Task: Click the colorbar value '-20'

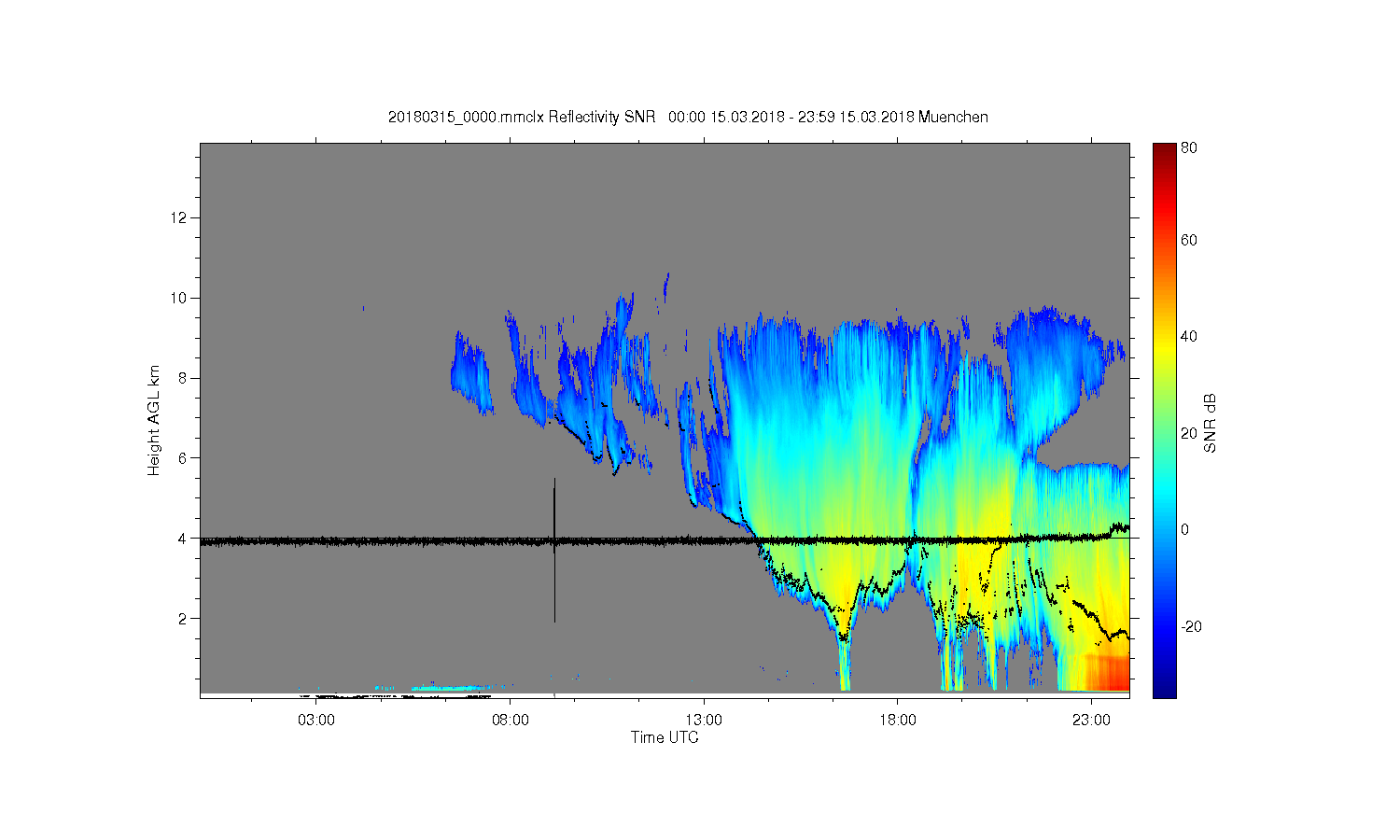Action: point(1191,626)
